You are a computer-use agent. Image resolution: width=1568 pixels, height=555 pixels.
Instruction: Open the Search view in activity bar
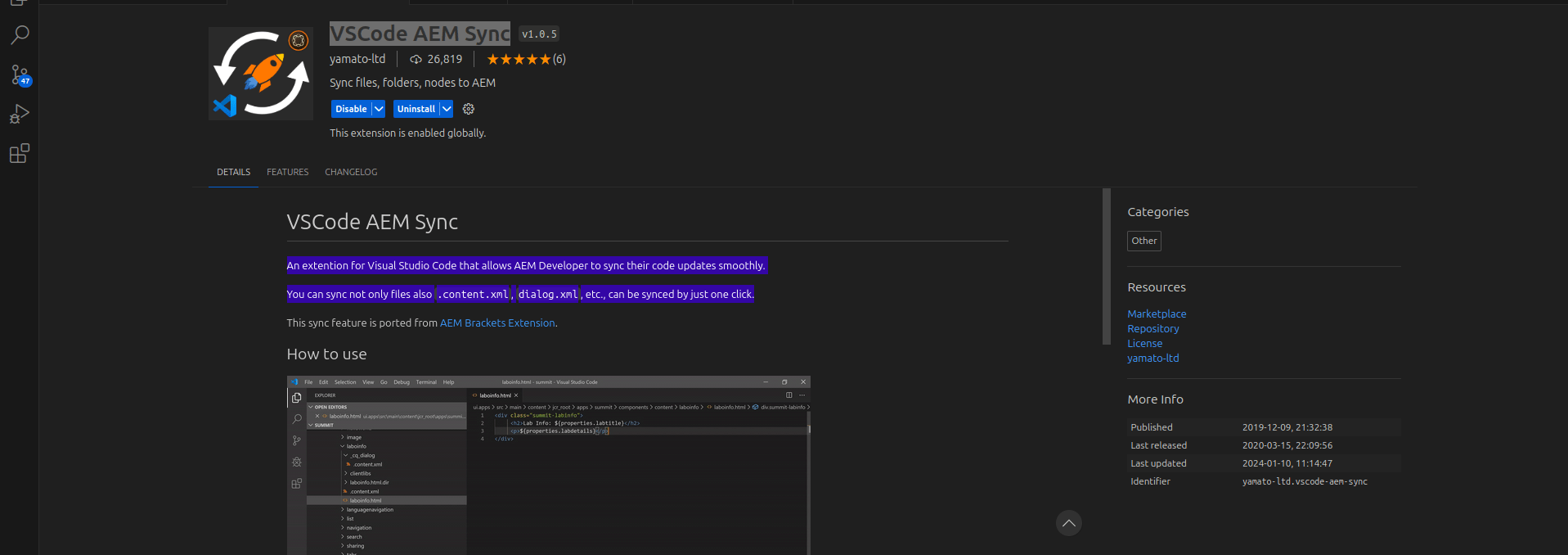pos(20,35)
